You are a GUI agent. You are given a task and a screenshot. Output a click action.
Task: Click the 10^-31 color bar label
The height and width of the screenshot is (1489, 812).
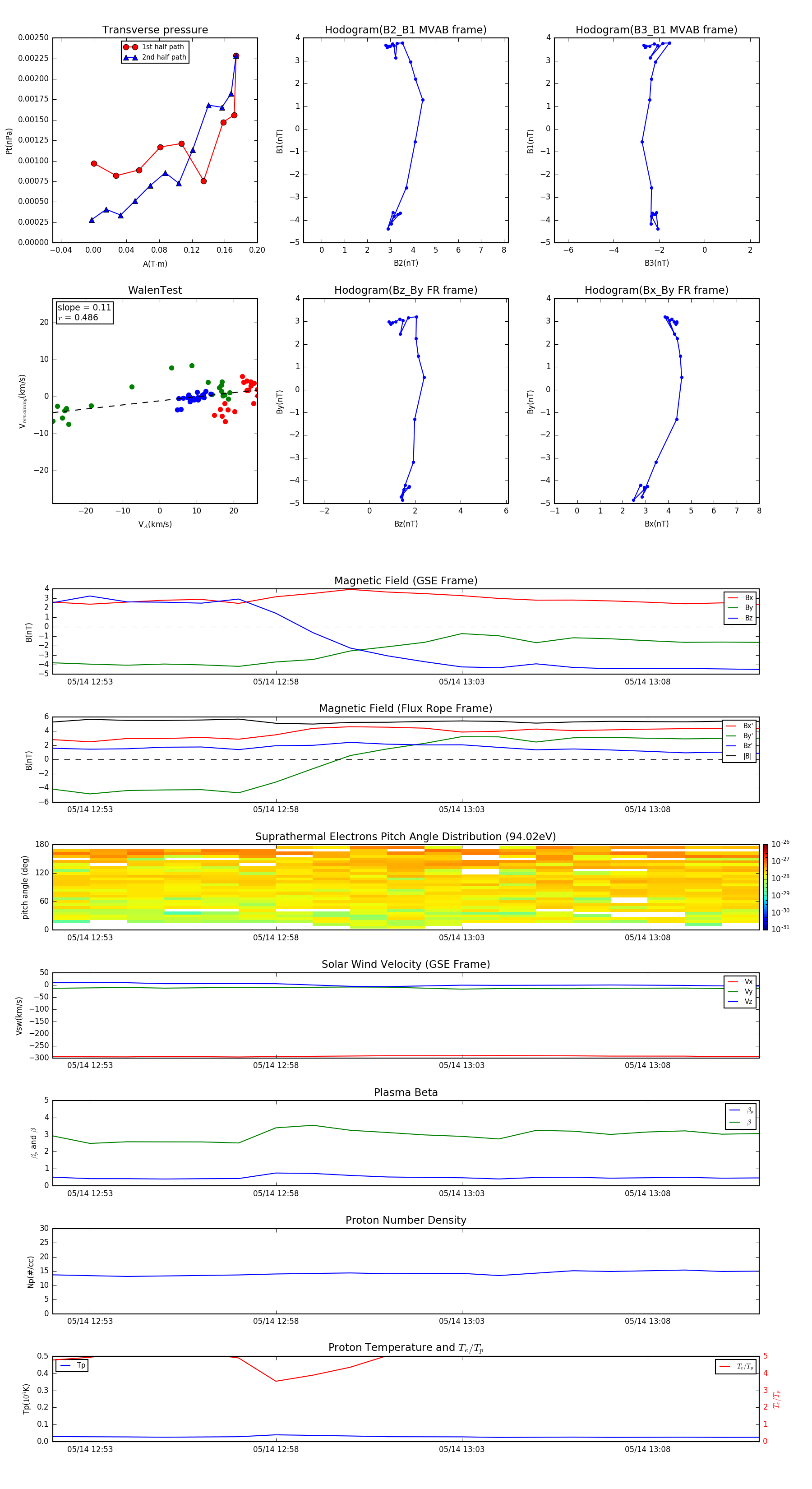coord(780,929)
